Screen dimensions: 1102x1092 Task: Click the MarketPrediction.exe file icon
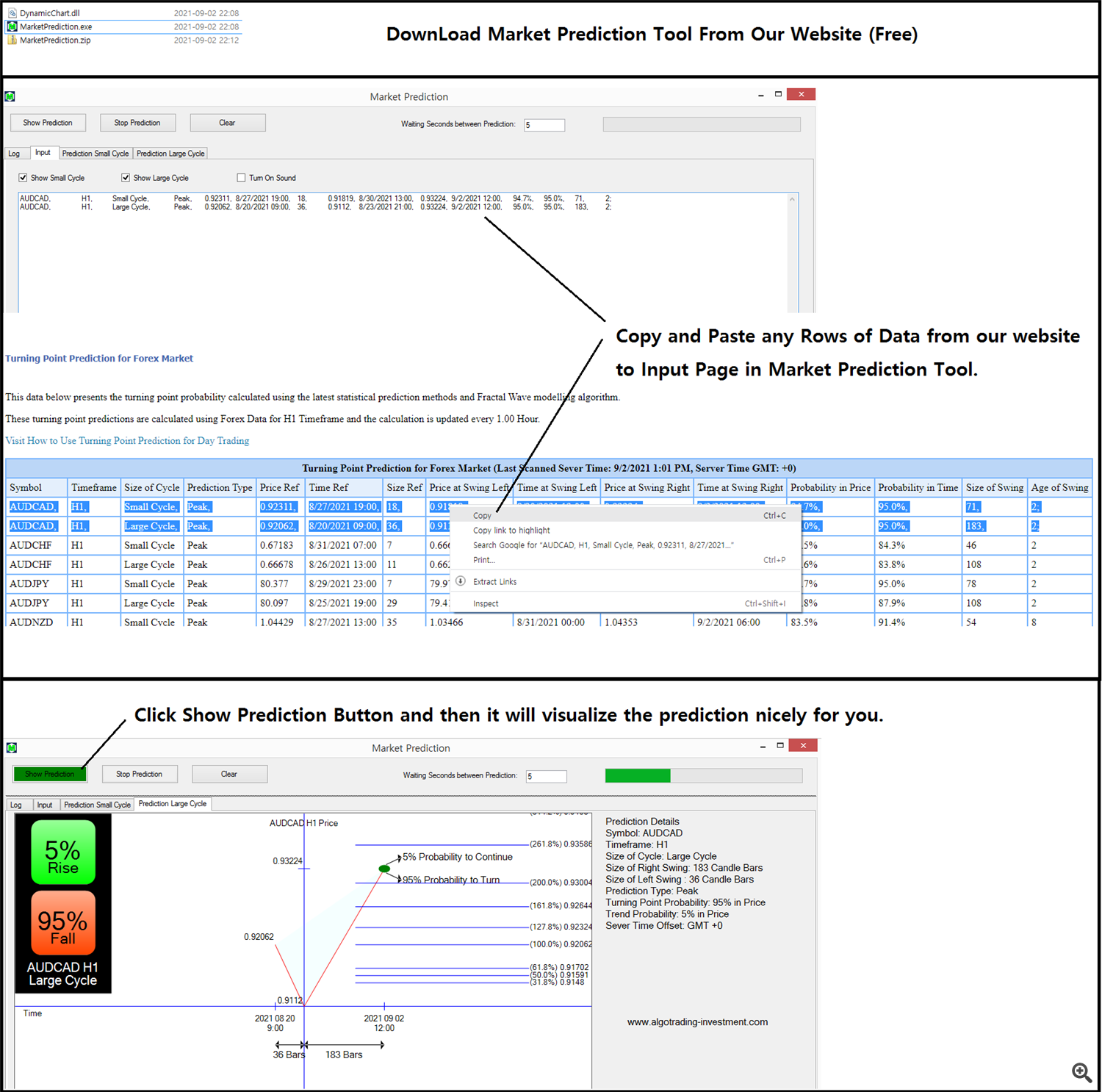12,26
